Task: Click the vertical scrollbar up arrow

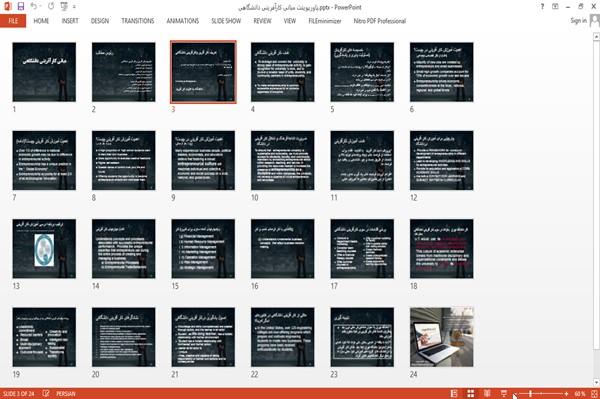Action: (596, 36)
